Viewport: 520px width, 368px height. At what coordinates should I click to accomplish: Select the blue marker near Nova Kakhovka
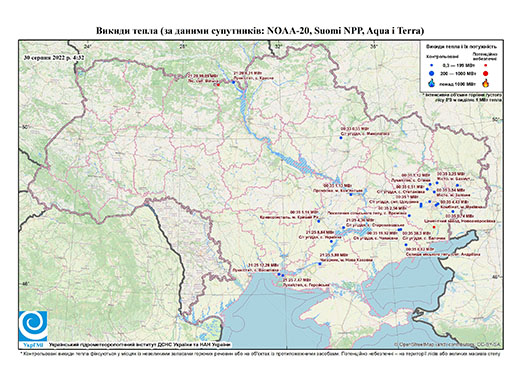coord(320,264)
